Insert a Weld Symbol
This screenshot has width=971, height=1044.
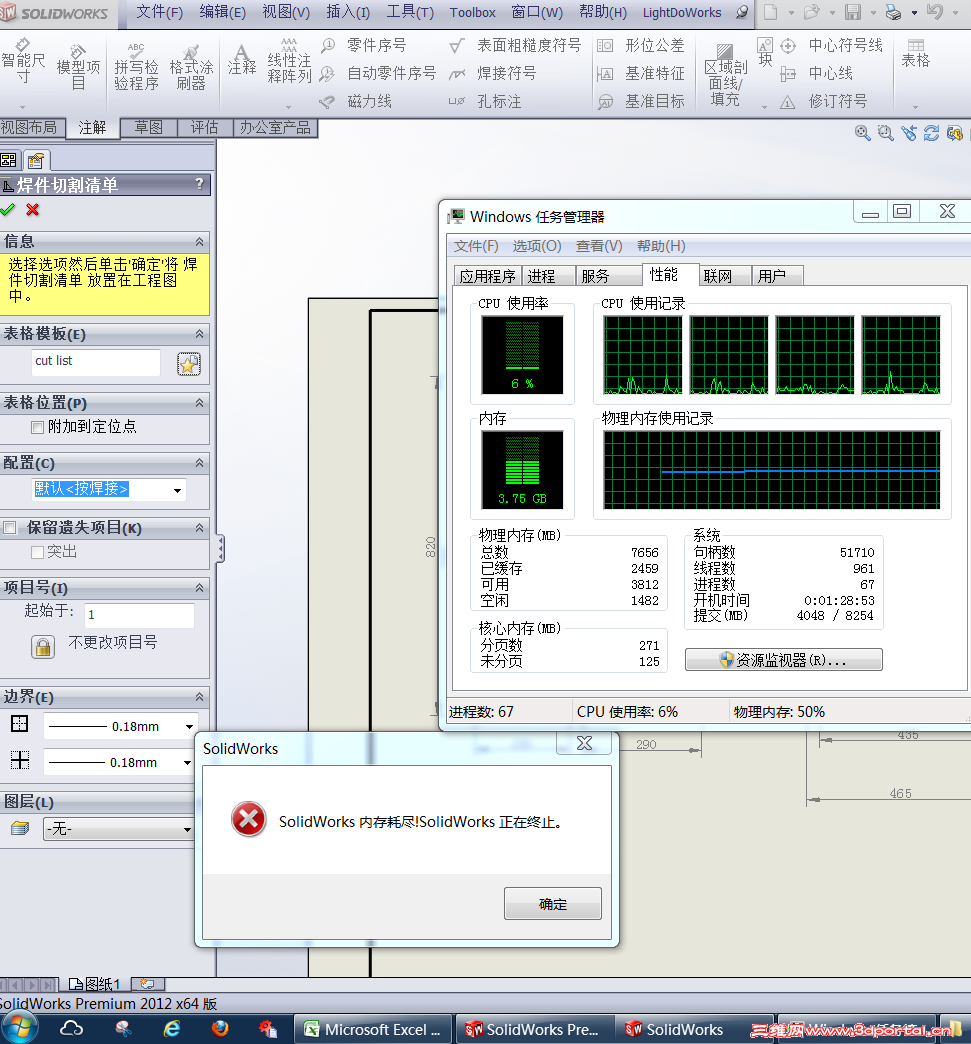point(493,73)
